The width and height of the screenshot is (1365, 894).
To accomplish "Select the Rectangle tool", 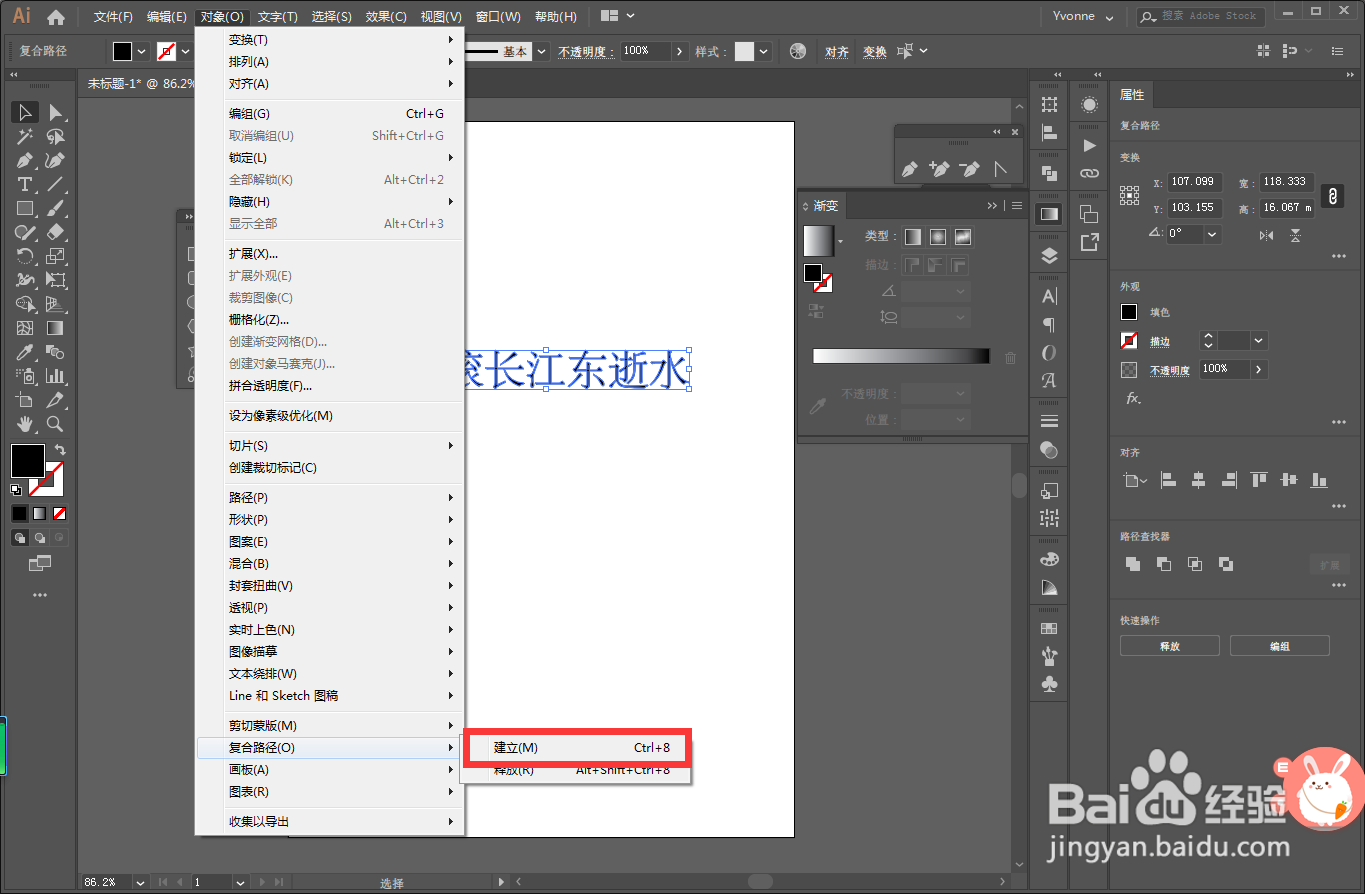I will point(25,208).
